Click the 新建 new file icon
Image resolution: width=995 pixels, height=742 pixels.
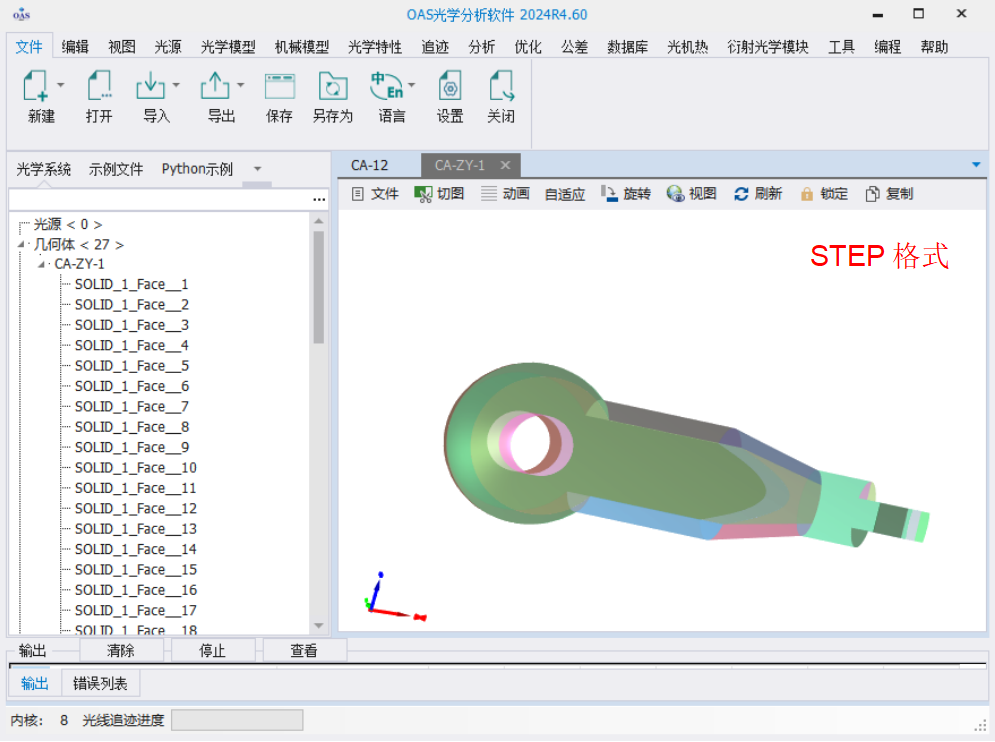pyautogui.click(x=35, y=86)
